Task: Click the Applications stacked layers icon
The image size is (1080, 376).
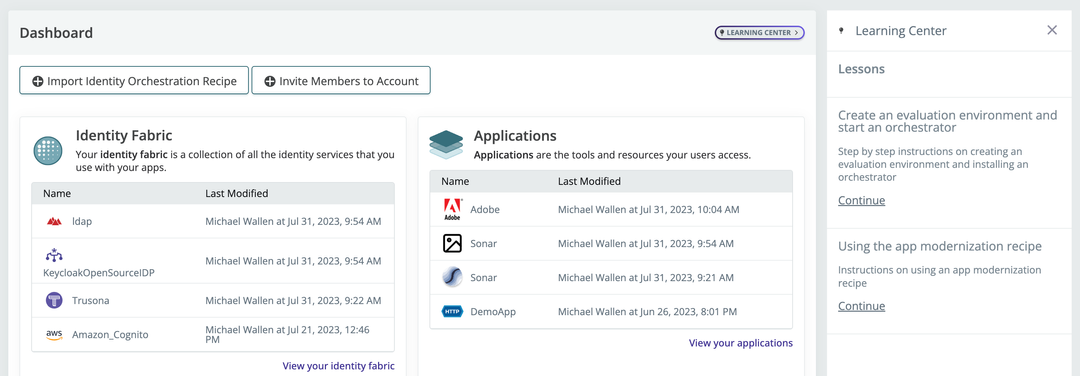Action: [446, 145]
